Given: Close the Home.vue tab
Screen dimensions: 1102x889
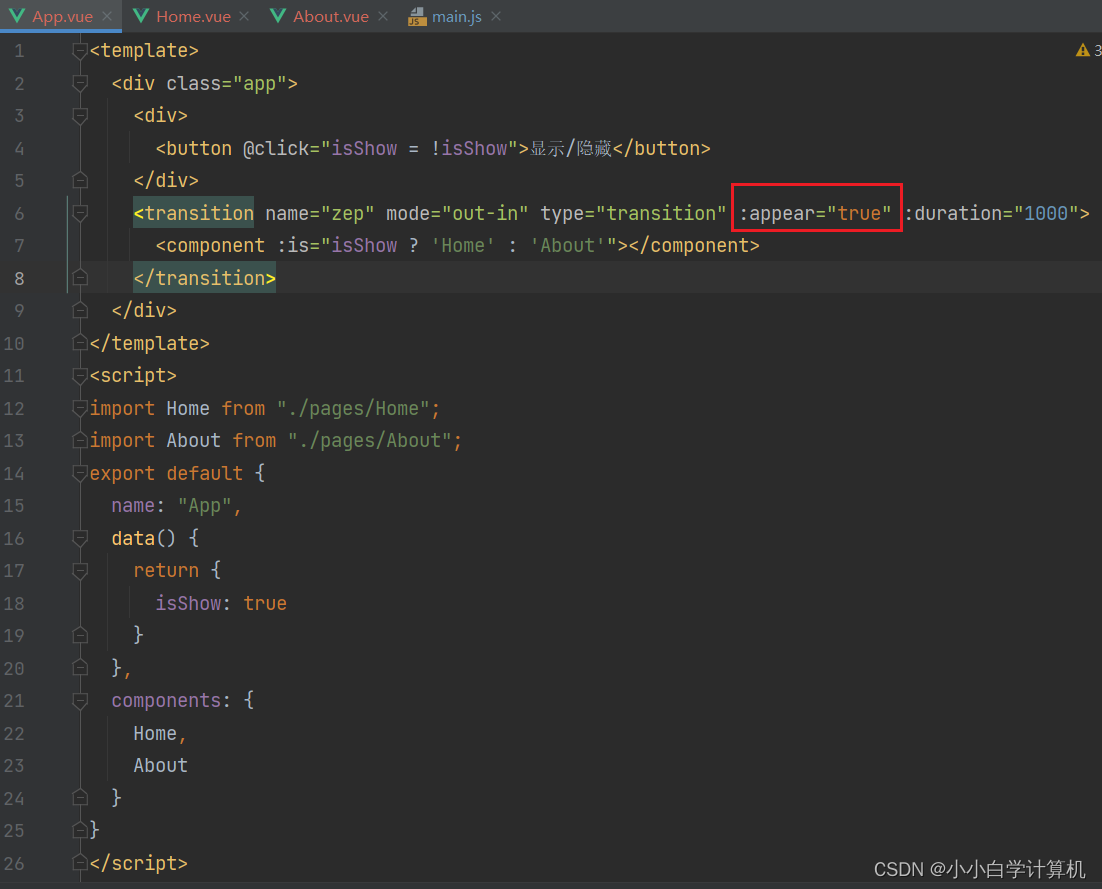Looking at the screenshot, I should tap(244, 16).
